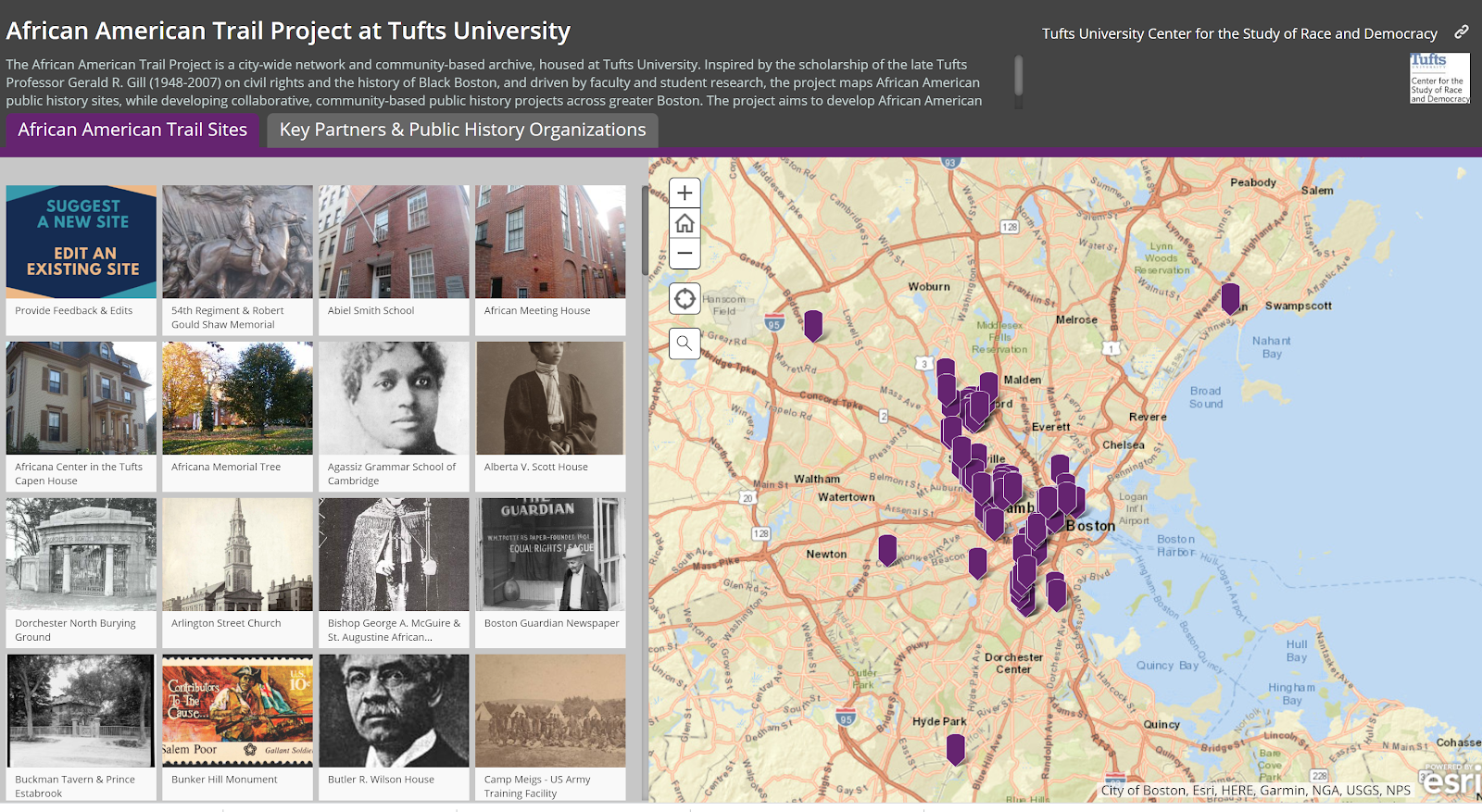Click the 'Peabody' label on the map

click(x=1253, y=182)
